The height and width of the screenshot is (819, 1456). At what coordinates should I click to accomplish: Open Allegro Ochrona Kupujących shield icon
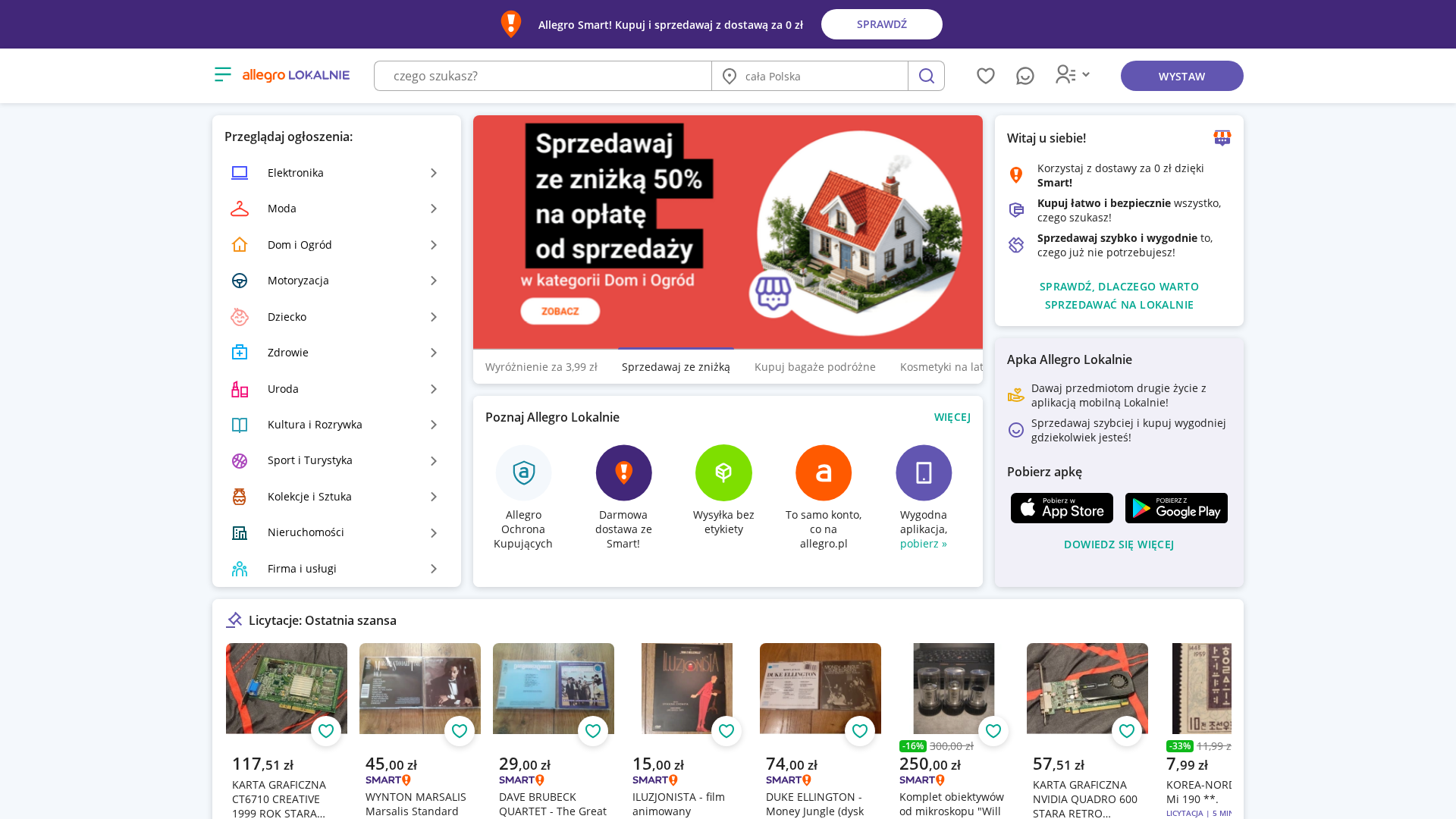[x=523, y=472]
